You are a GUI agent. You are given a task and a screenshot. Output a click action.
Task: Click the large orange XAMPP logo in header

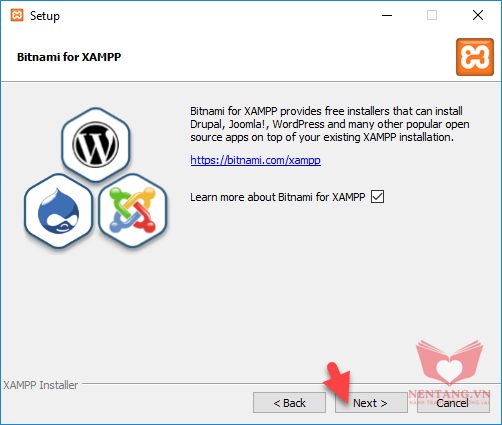(475, 57)
